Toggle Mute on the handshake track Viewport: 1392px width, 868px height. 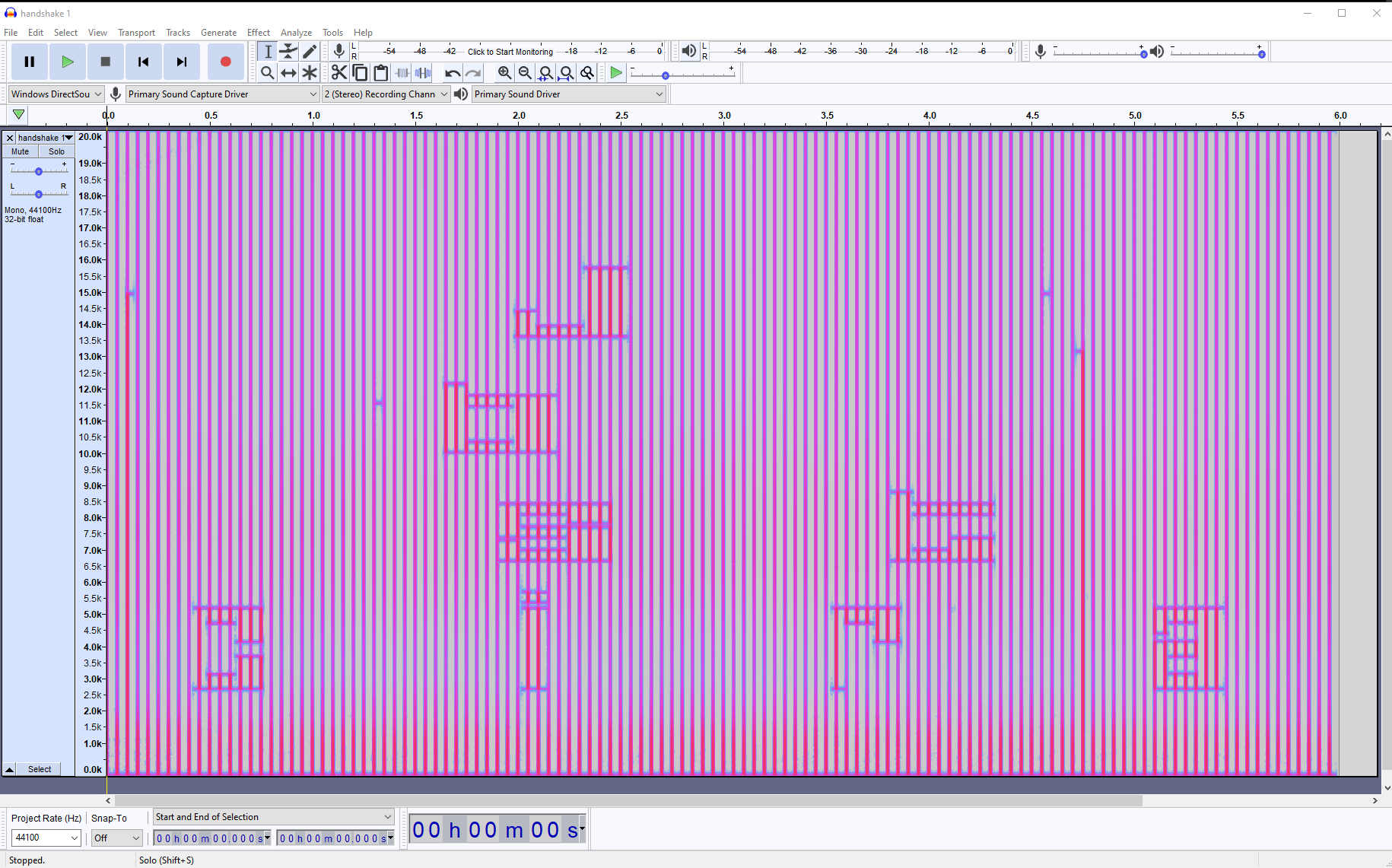(x=21, y=151)
